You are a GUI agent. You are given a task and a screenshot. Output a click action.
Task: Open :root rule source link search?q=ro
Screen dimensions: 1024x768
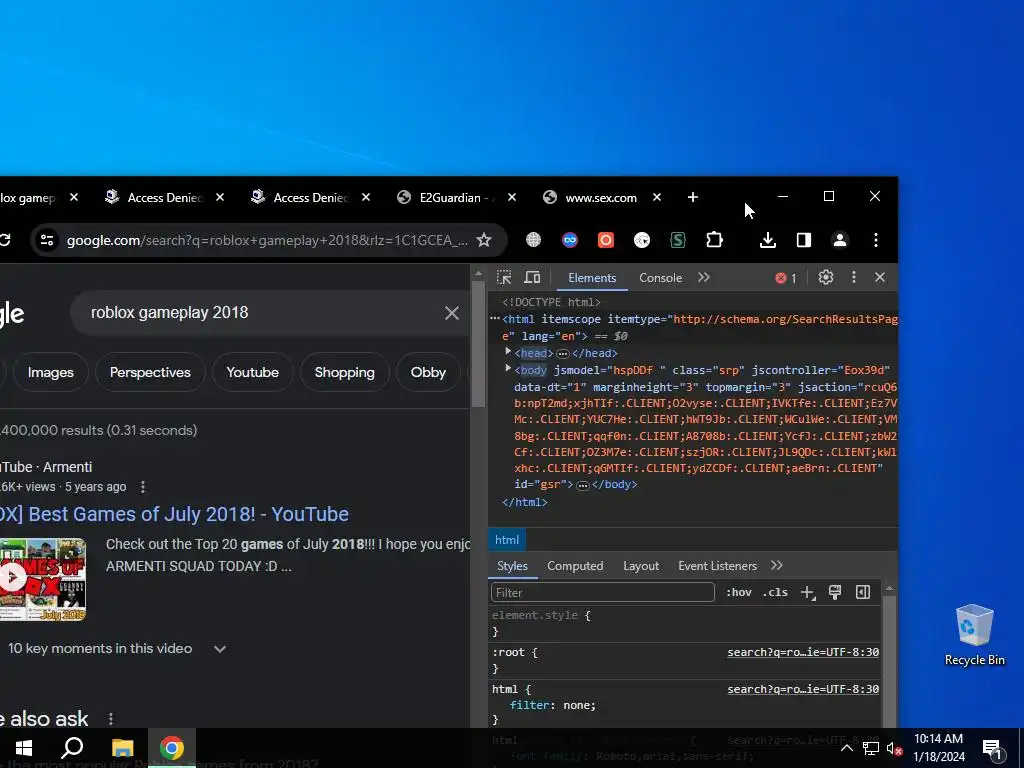pyautogui.click(x=803, y=652)
